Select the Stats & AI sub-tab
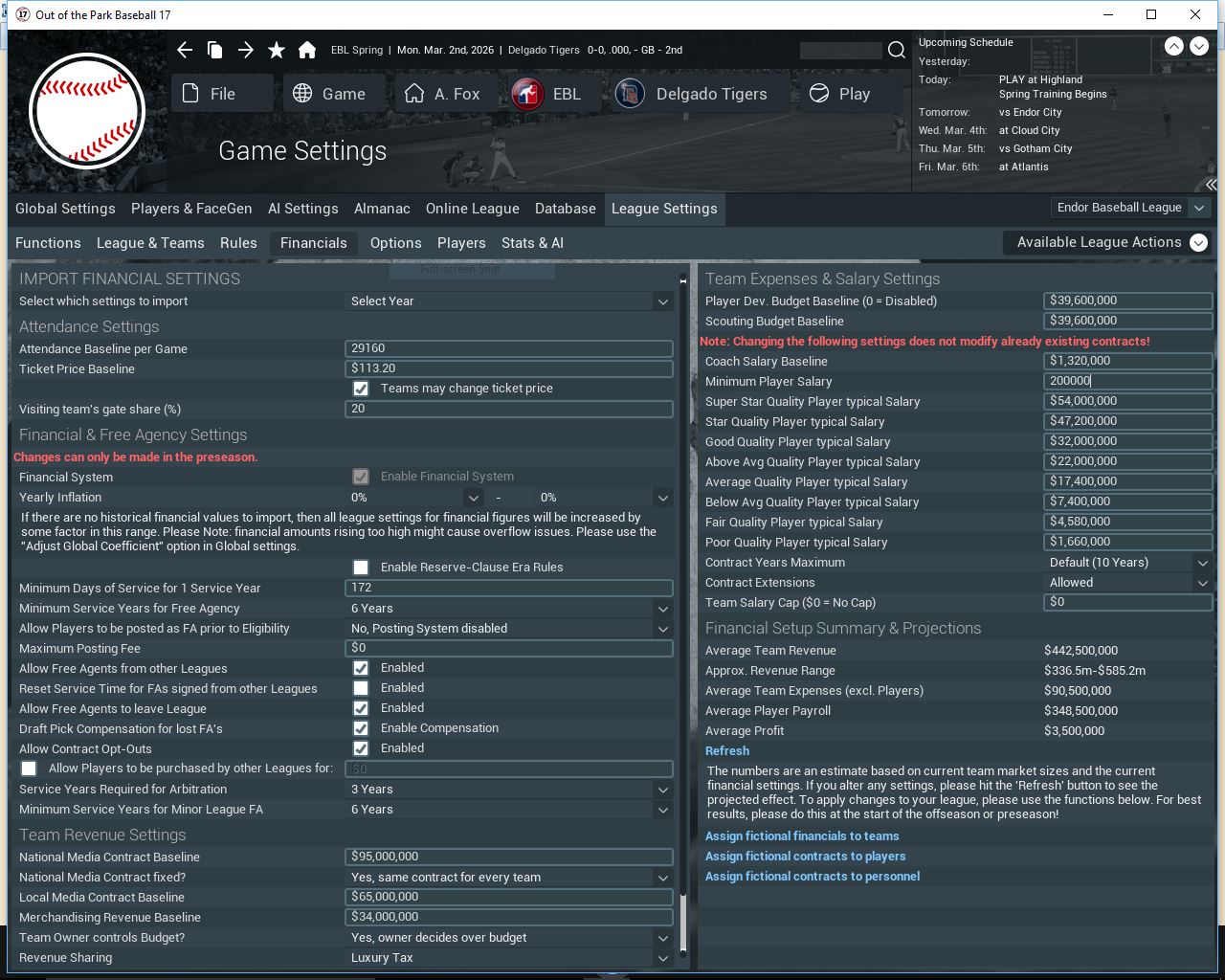This screenshot has height=980, width=1225. [x=532, y=243]
